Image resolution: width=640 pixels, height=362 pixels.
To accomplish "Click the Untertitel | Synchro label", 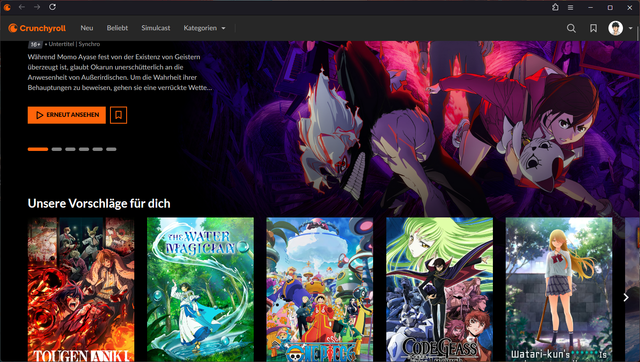I will [74, 44].
